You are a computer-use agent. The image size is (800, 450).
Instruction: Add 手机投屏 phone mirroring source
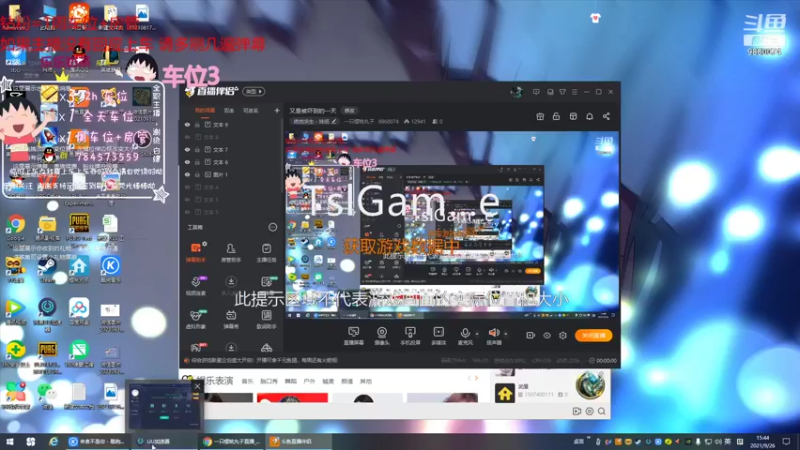[x=410, y=336]
